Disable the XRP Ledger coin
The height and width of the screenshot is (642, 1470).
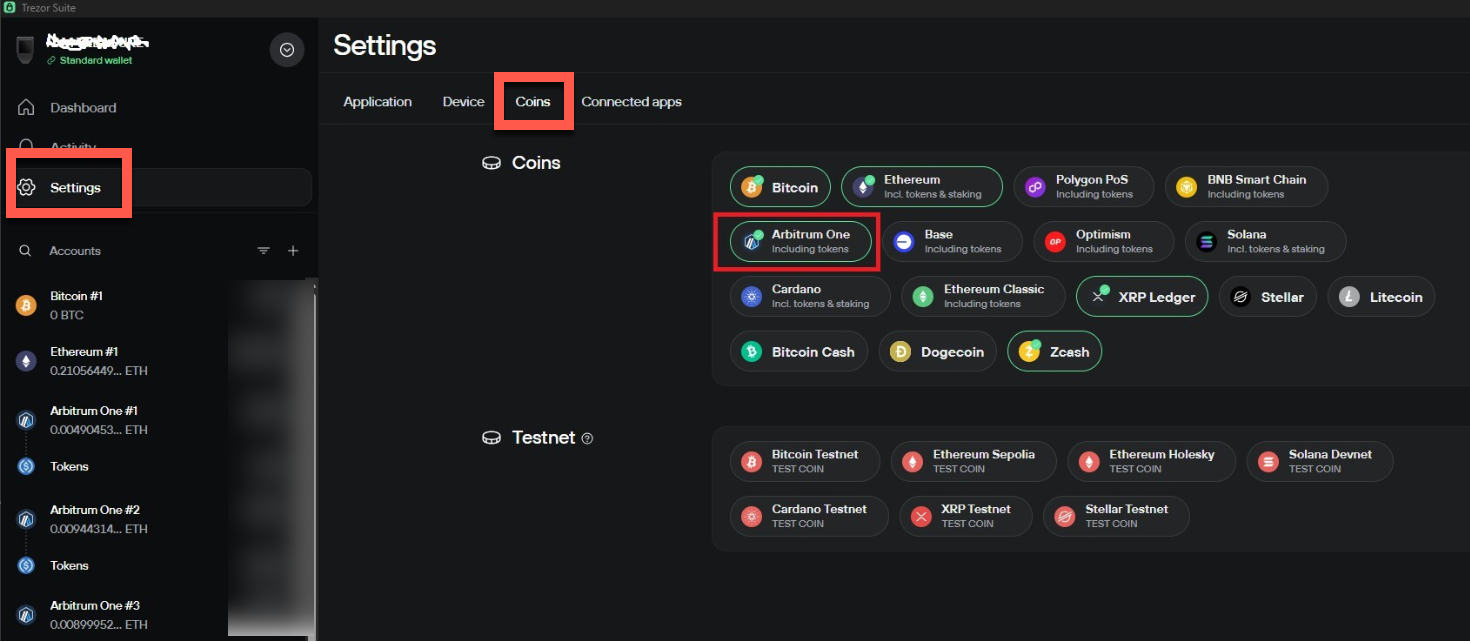coord(1142,296)
